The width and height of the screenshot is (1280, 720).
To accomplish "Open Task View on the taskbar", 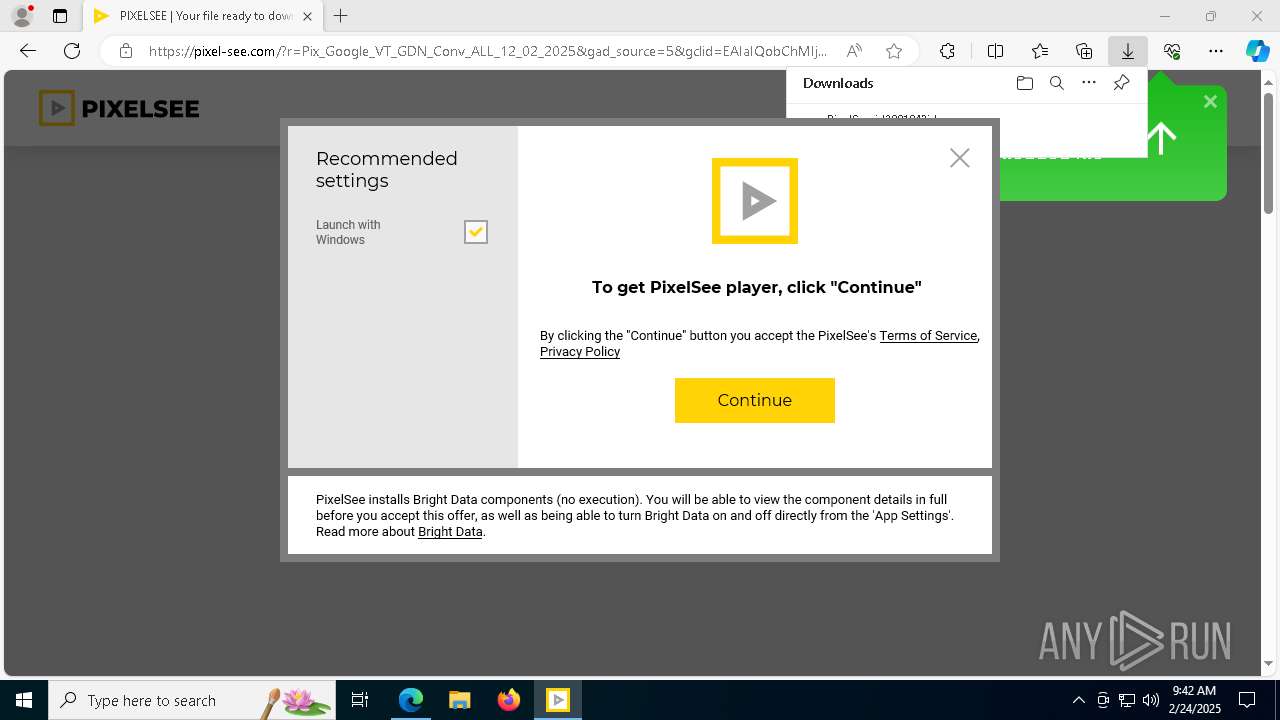I will coord(360,700).
